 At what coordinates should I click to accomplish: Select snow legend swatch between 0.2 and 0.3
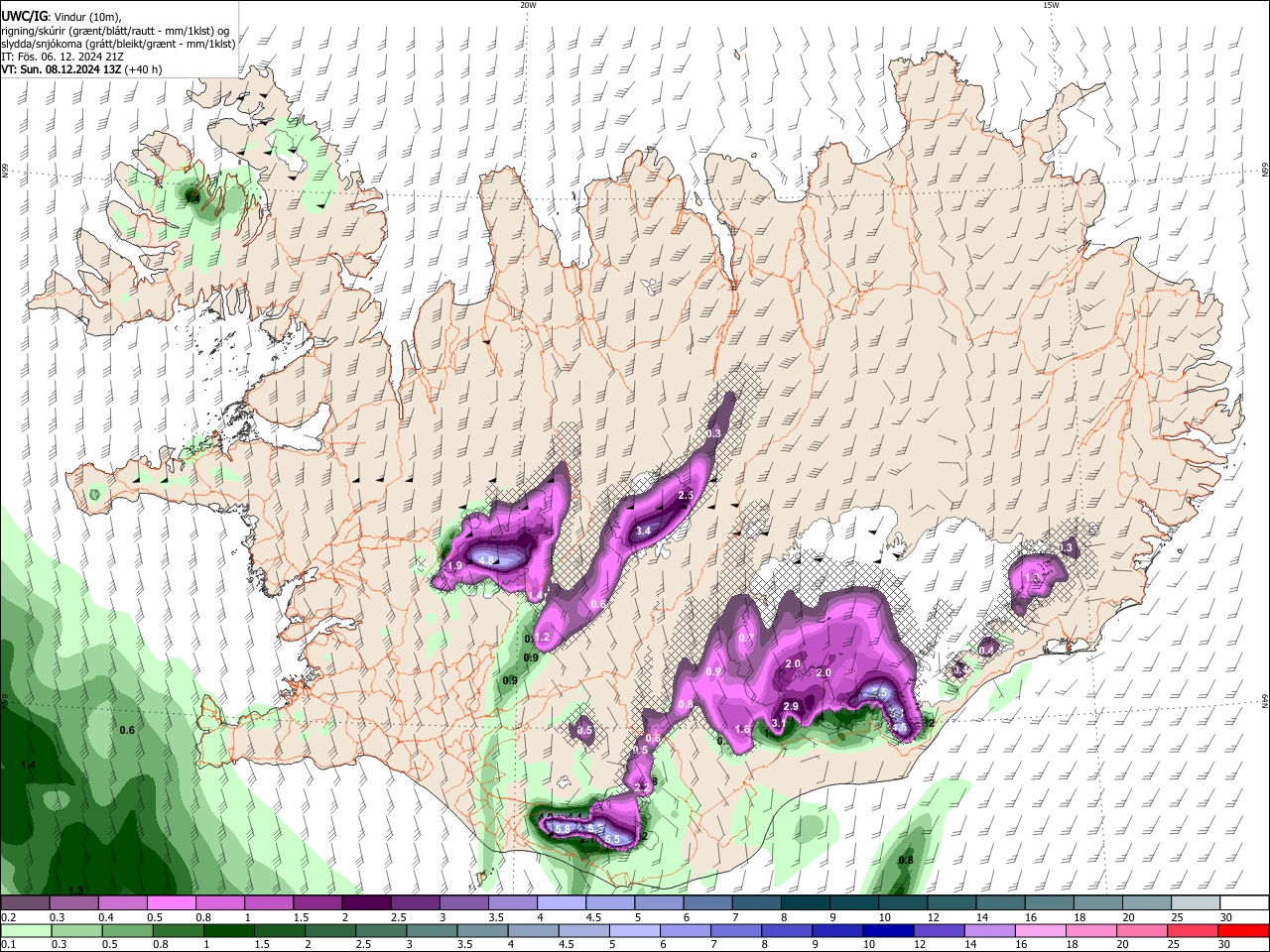coord(25,903)
